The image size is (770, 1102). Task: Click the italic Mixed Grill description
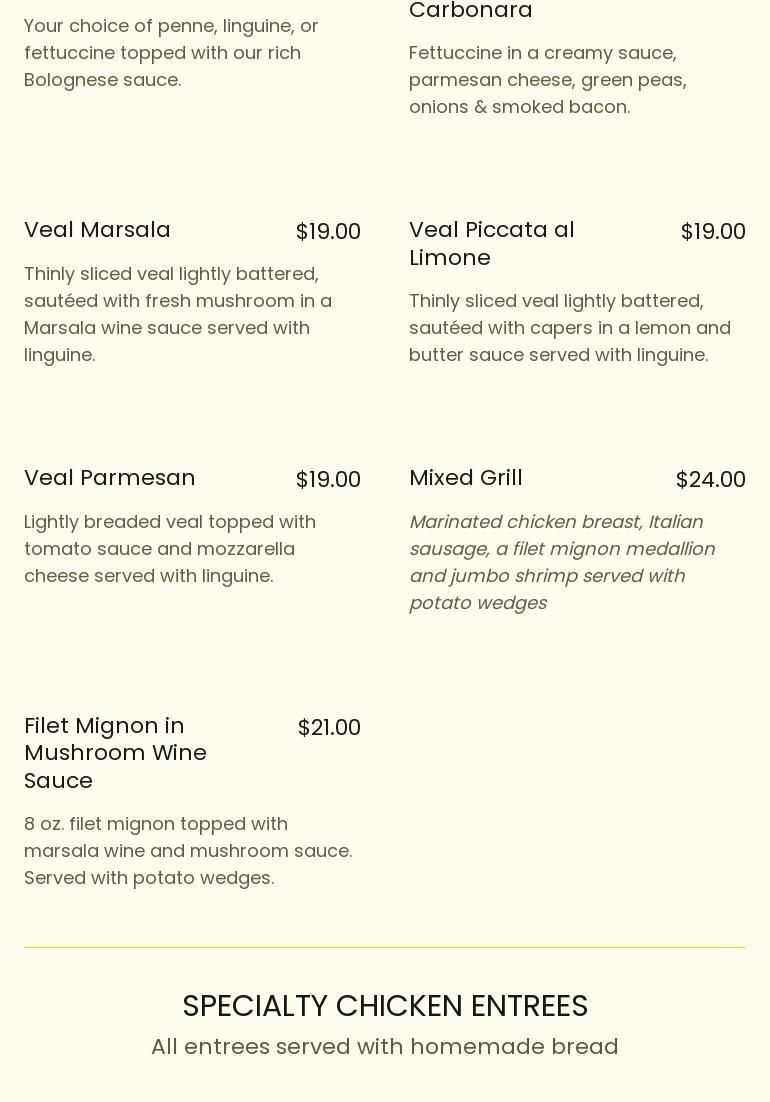click(562, 562)
